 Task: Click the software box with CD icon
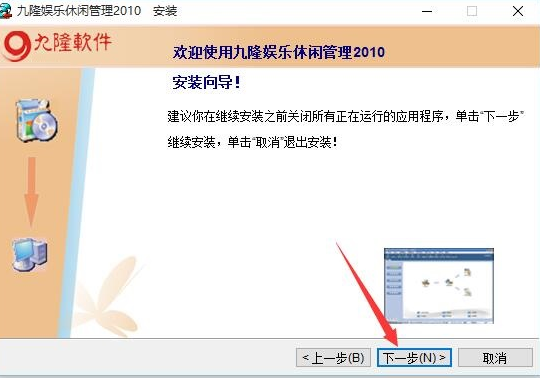point(37,120)
